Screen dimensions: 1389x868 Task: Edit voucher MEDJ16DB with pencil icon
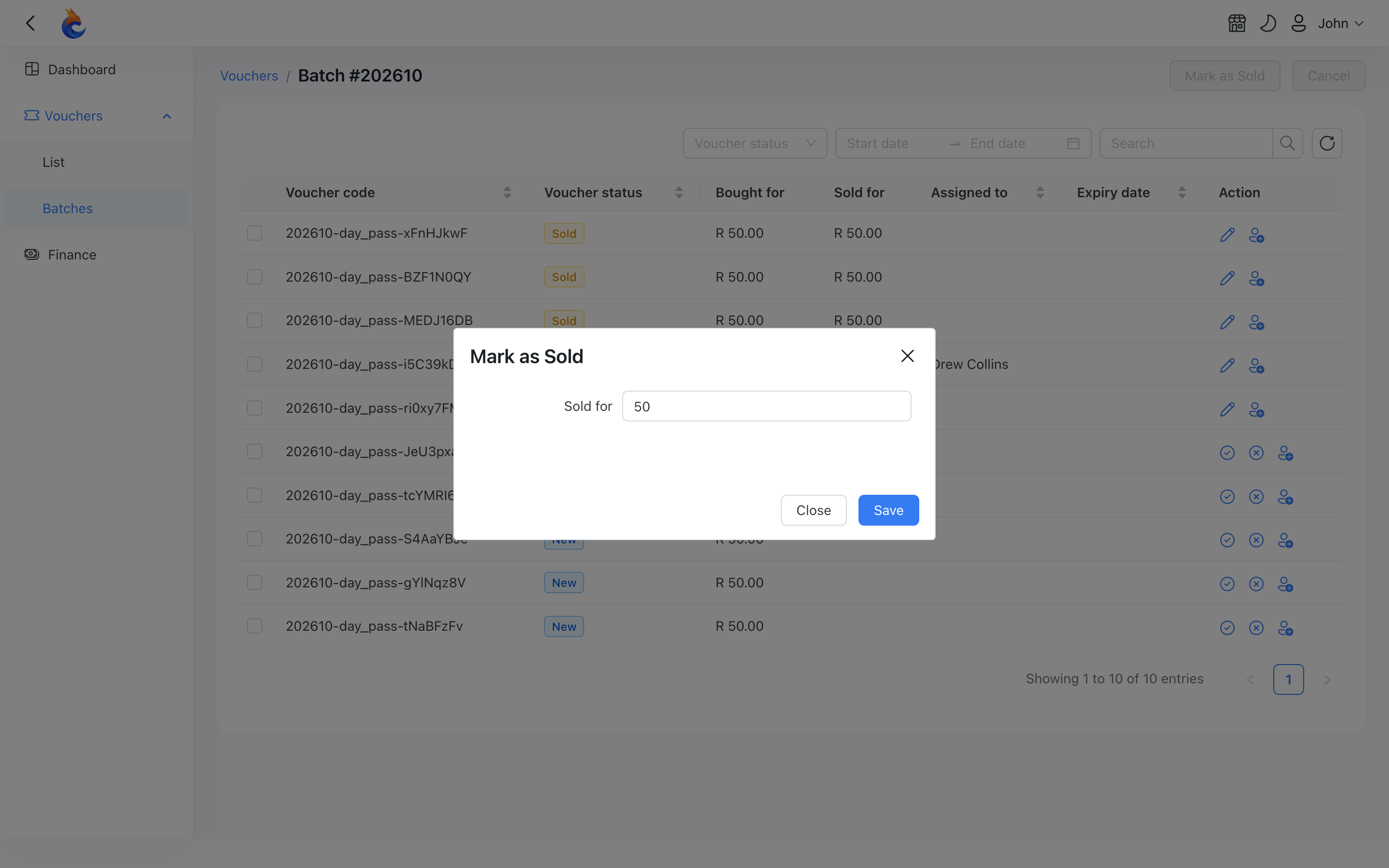1227,322
